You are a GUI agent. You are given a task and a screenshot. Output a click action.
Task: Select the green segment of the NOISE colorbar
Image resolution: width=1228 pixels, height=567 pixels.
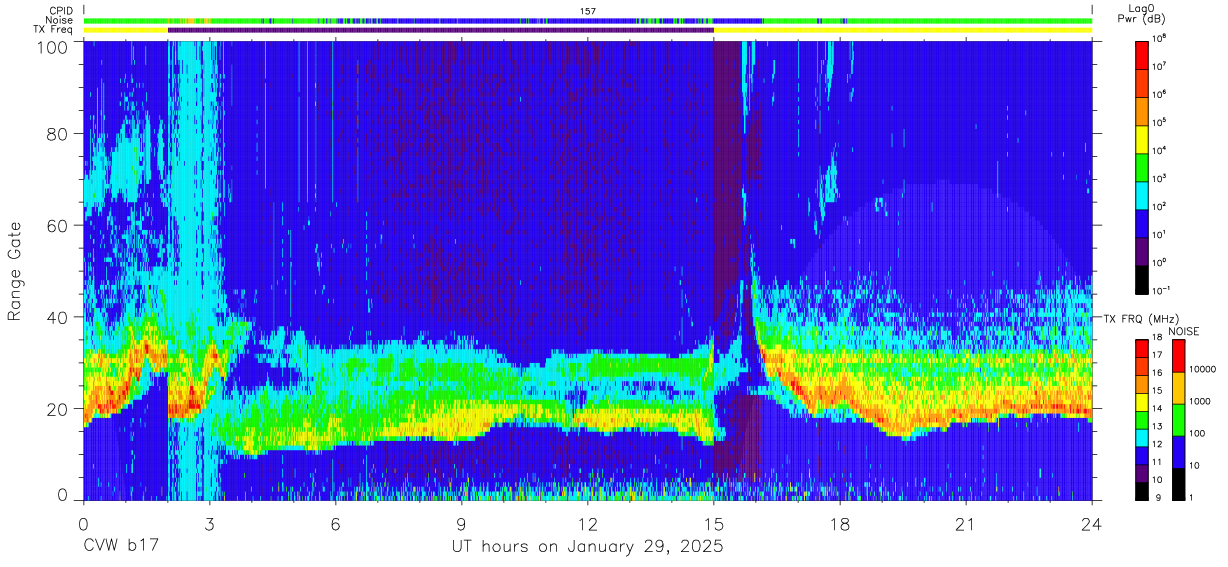coord(1178,420)
